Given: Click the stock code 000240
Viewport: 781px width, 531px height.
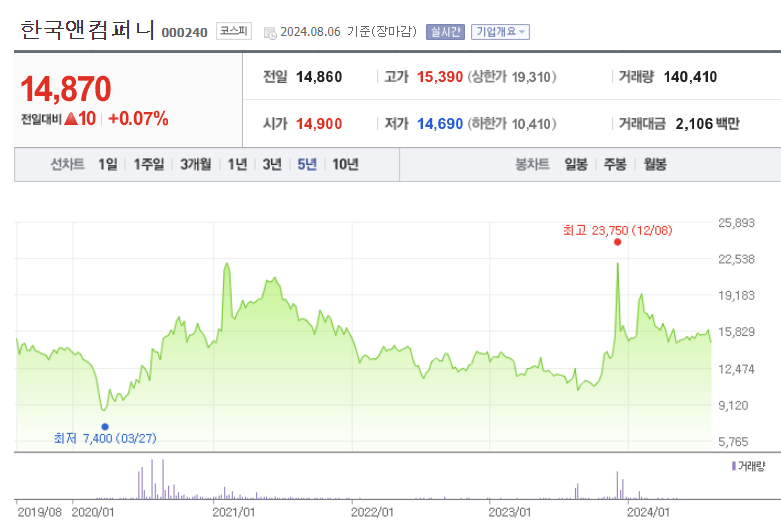Looking at the screenshot, I should (x=184, y=32).
